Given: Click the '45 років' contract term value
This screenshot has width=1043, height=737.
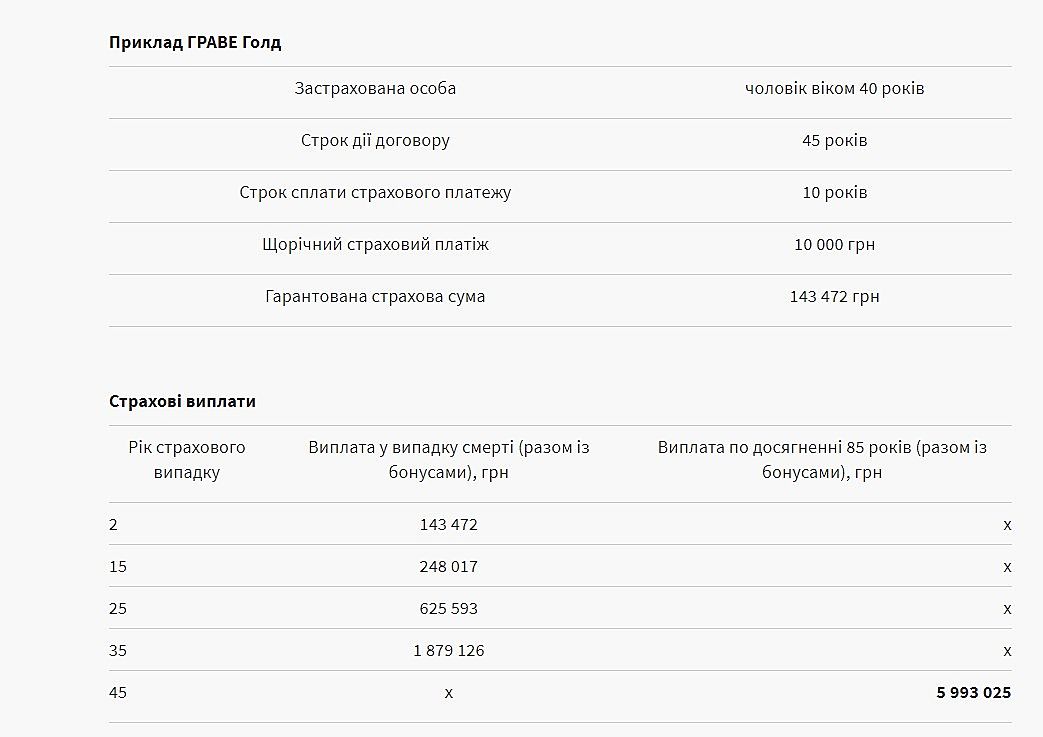Looking at the screenshot, I should point(834,140).
